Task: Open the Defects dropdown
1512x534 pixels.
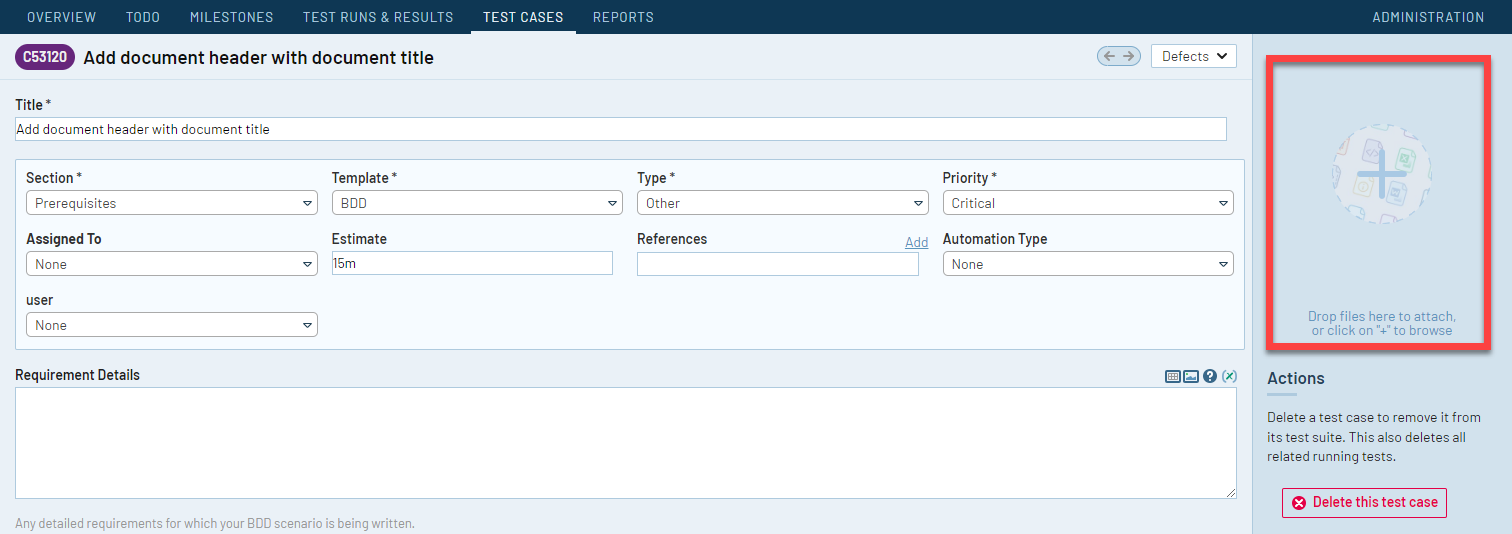Action: point(1194,57)
